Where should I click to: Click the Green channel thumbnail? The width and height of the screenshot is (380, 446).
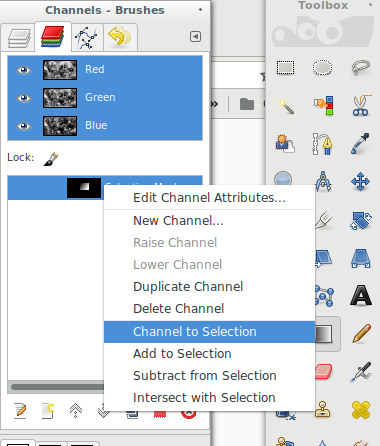tap(60, 98)
